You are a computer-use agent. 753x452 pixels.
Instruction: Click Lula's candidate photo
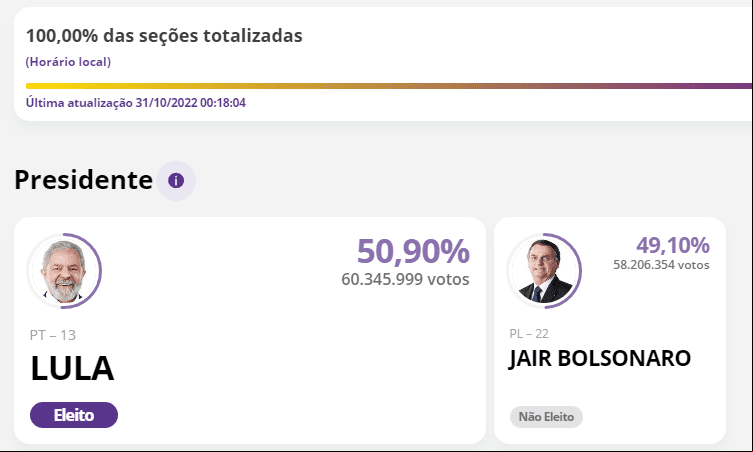point(63,271)
